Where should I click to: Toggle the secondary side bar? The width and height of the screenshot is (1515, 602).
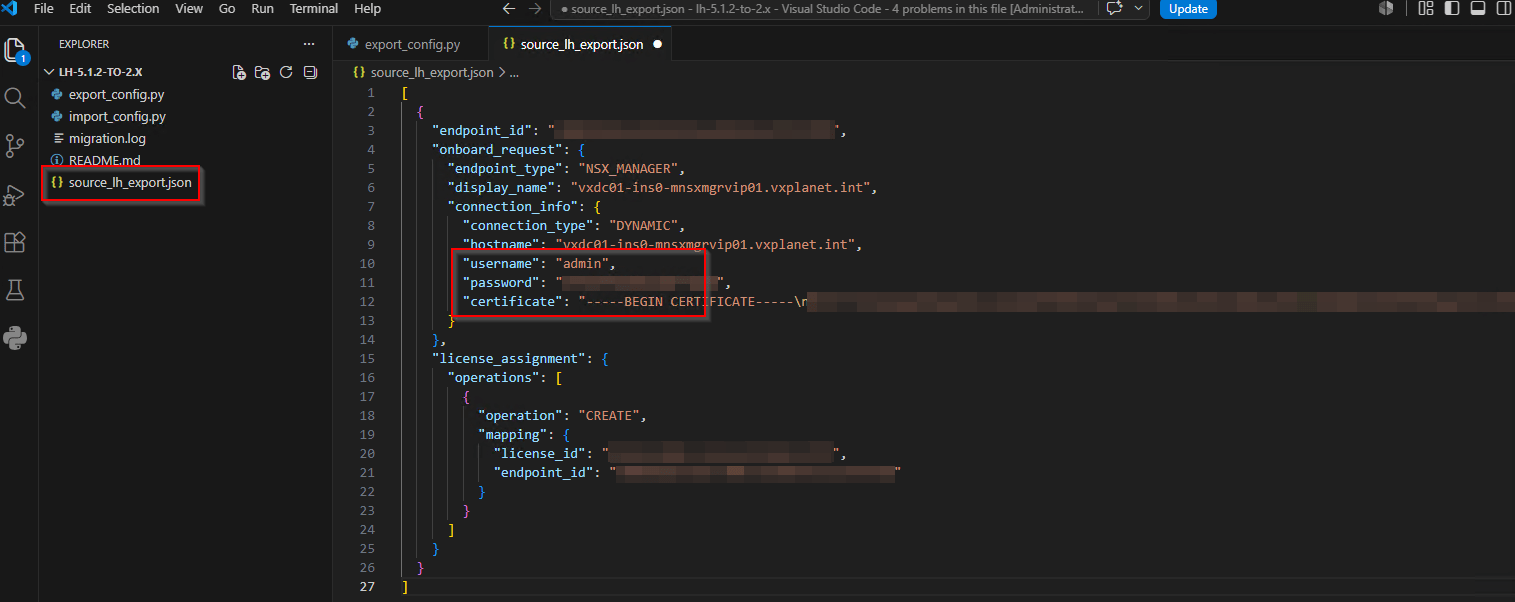pyautogui.click(x=1503, y=9)
